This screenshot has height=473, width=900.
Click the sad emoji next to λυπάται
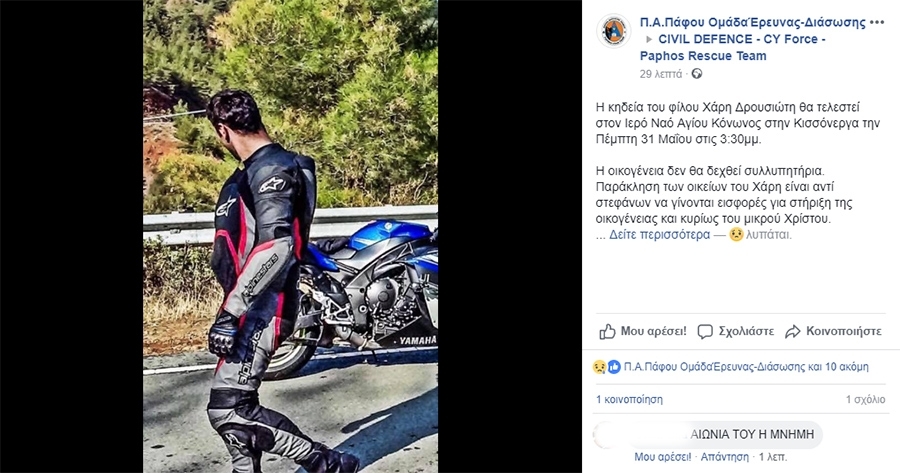[736, 234]
